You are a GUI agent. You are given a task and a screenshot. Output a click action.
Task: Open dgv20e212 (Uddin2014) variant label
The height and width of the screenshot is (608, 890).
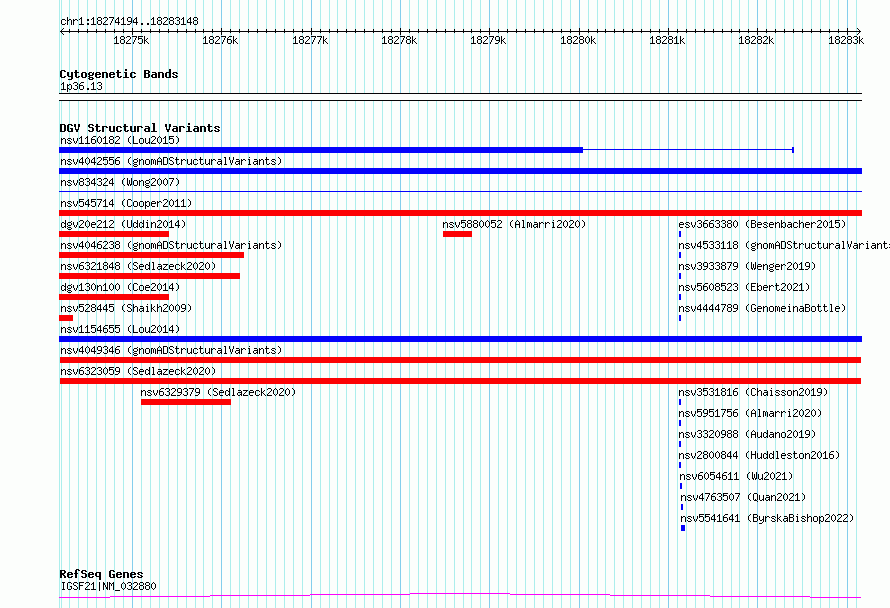[123, 224]
